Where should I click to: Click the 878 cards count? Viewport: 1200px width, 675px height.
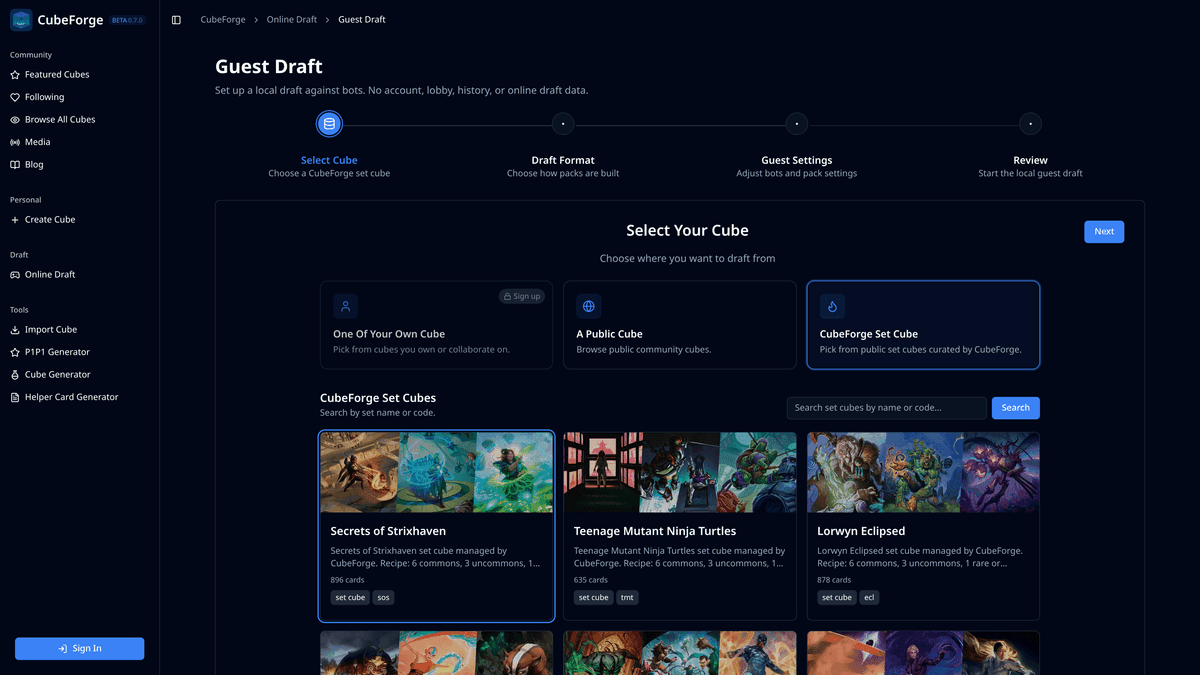pyautogui.click(x=834, y=580)
